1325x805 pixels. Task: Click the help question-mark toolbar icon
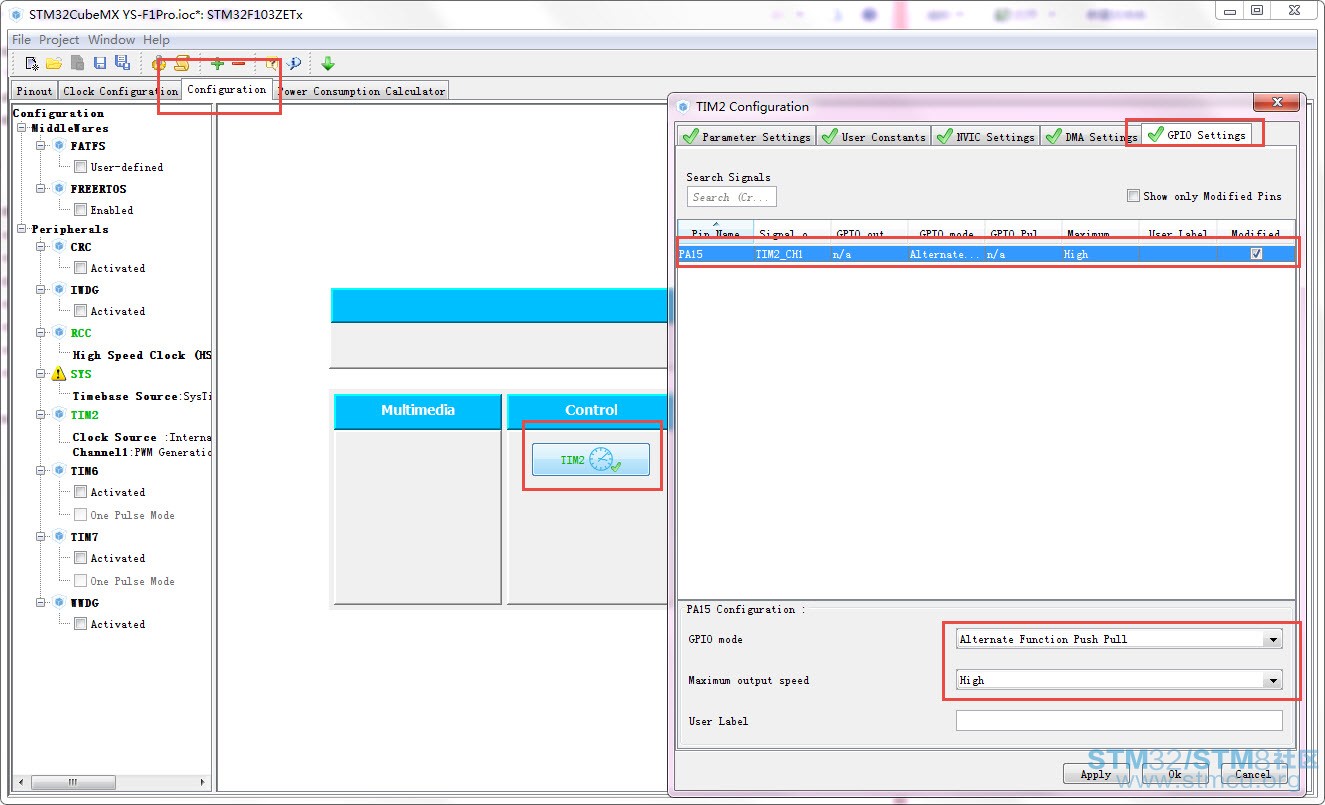271,63
